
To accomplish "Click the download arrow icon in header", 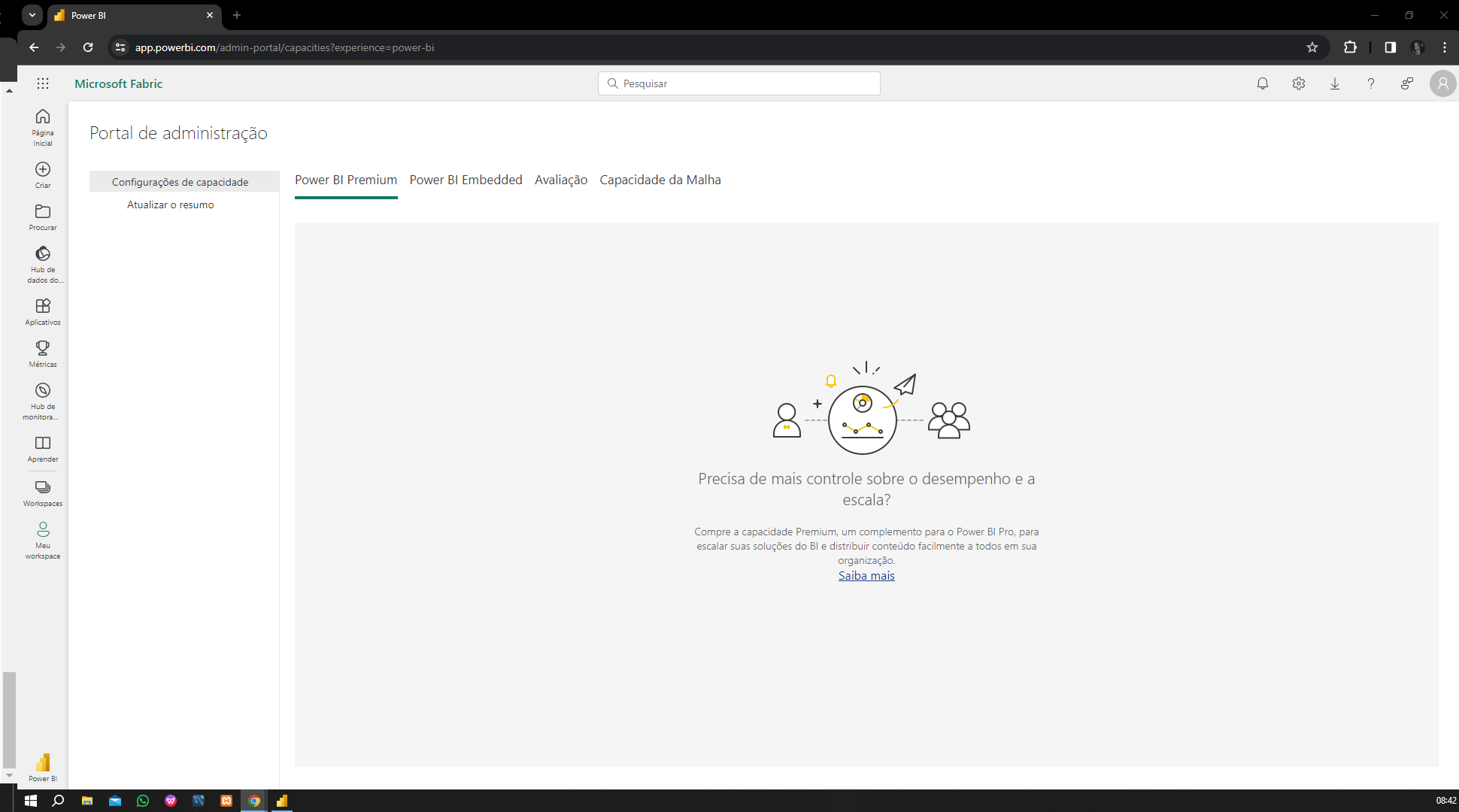I will pos(1335,83).
